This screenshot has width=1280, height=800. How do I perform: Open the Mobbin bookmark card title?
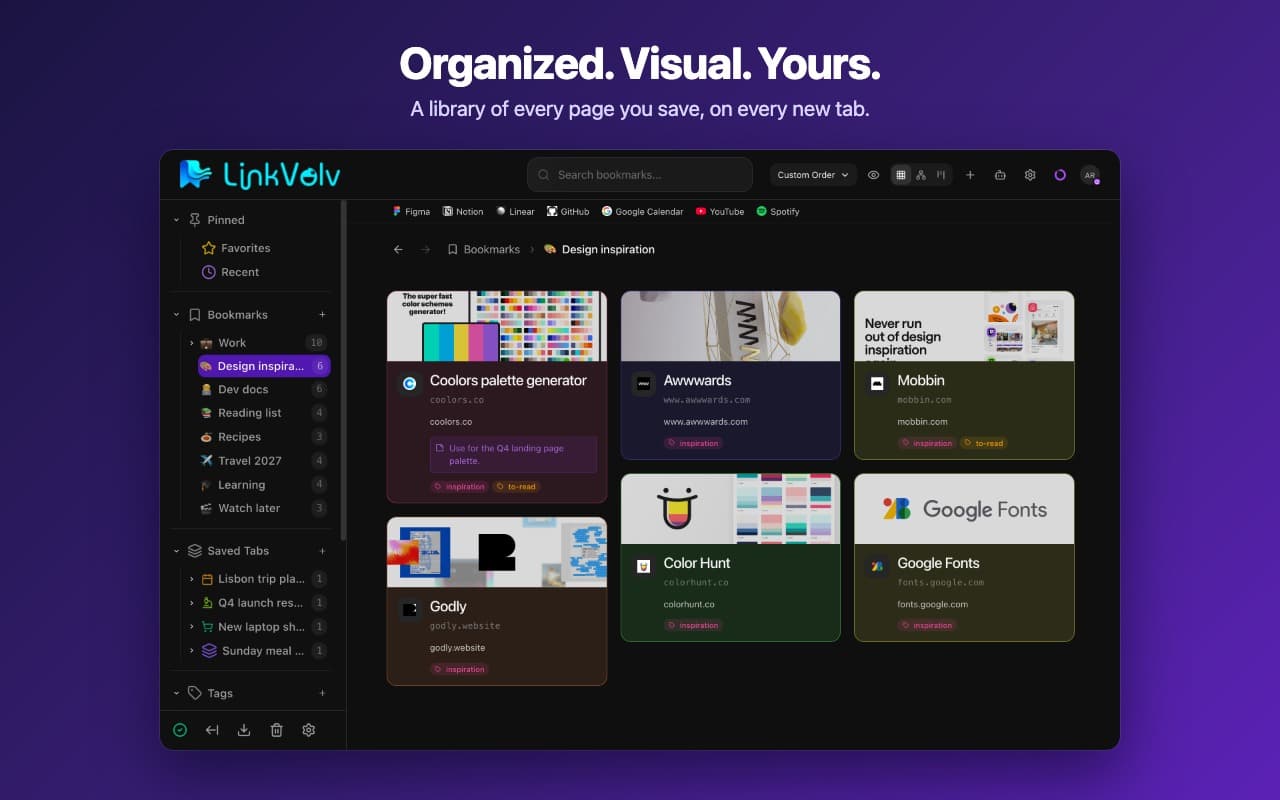(921, 381)
